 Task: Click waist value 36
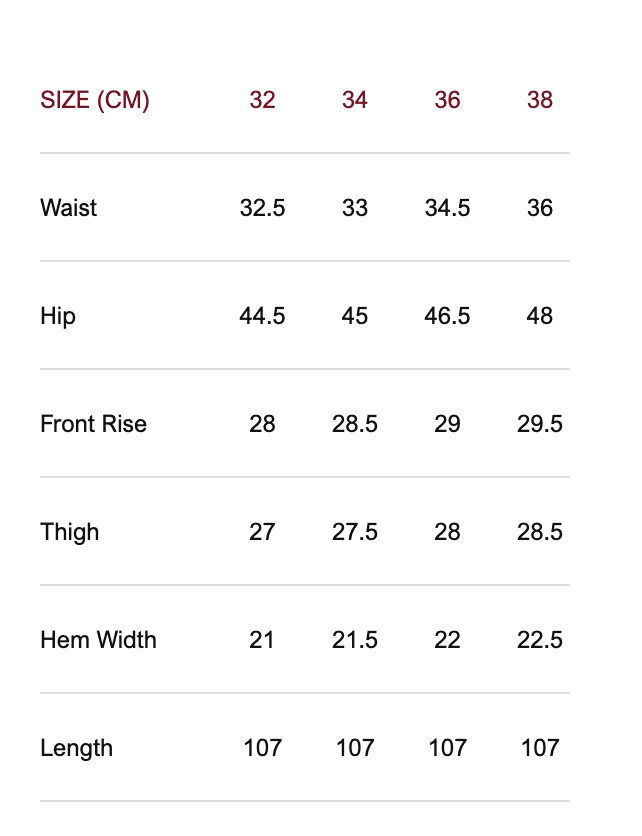(540, 208)
